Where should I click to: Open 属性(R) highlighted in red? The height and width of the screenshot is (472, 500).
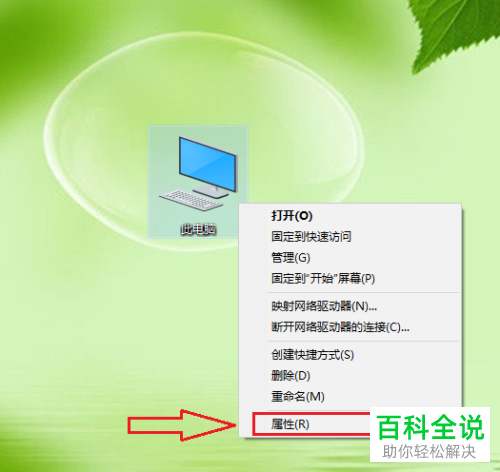click(x=290, y=424)
